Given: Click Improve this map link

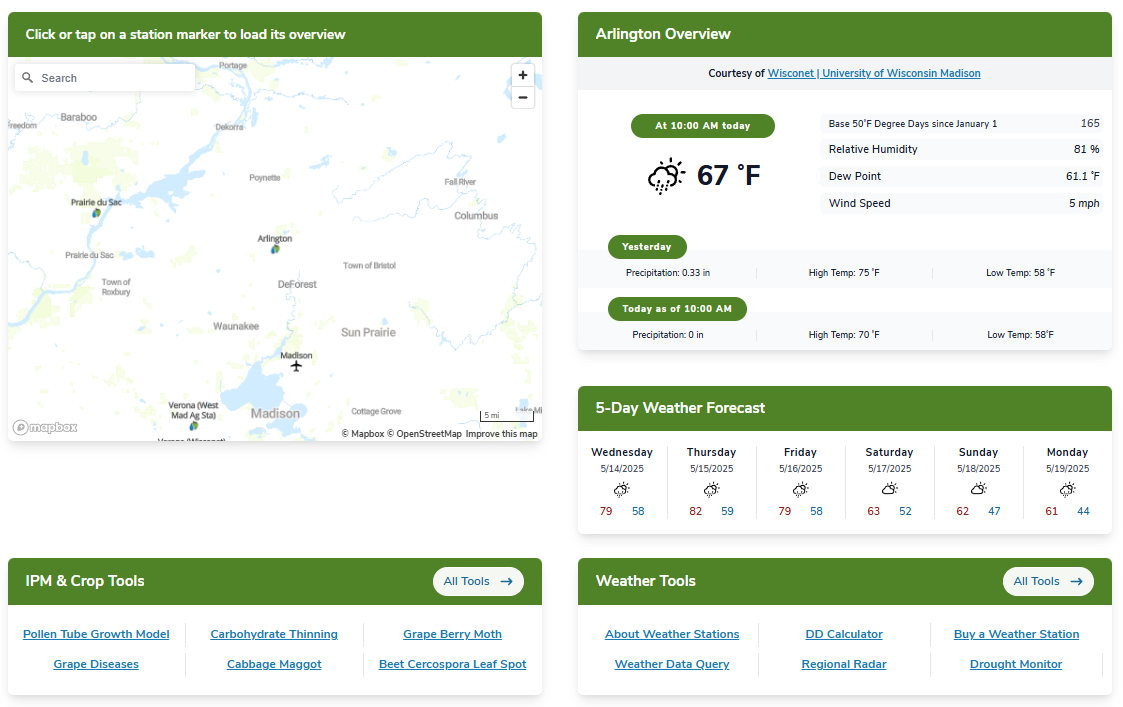Looking at the screenshot, I should (501, 434).
